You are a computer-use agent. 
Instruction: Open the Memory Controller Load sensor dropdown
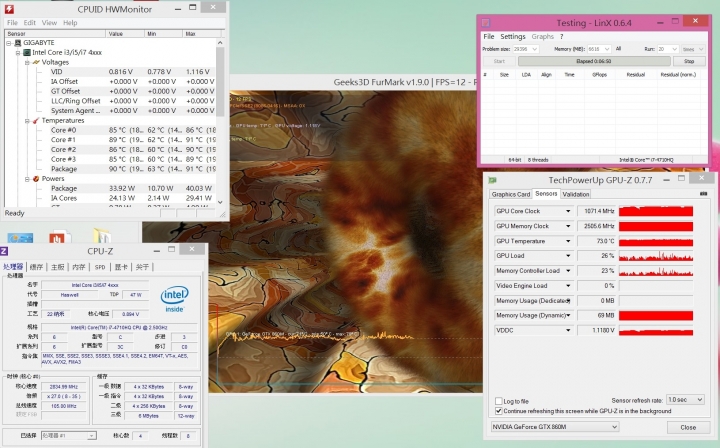coord(568,271)
